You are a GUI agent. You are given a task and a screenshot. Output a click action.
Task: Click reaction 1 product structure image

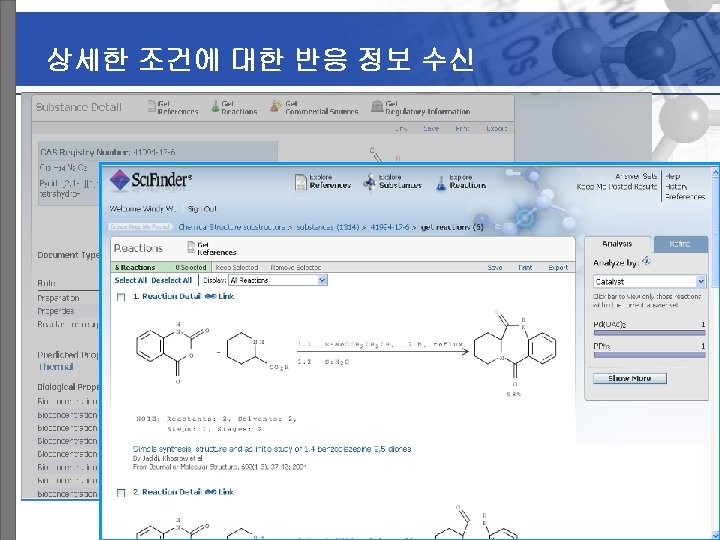(515, 349)
